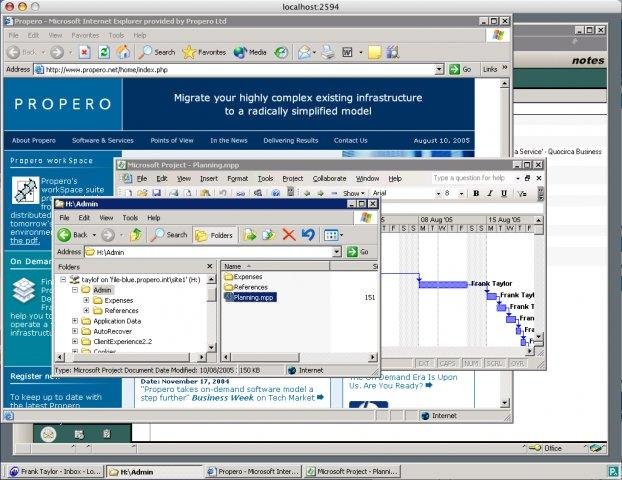This screenshot has width=622, height=480.
Task: Expand ClientExperience2.2 folder in tree
Action: 75,341
